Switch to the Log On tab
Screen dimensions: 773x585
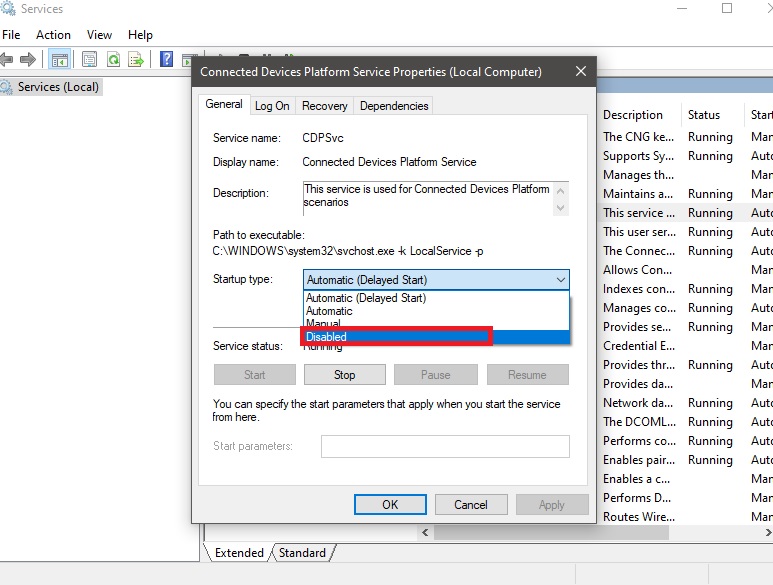[x=272, y=106]
